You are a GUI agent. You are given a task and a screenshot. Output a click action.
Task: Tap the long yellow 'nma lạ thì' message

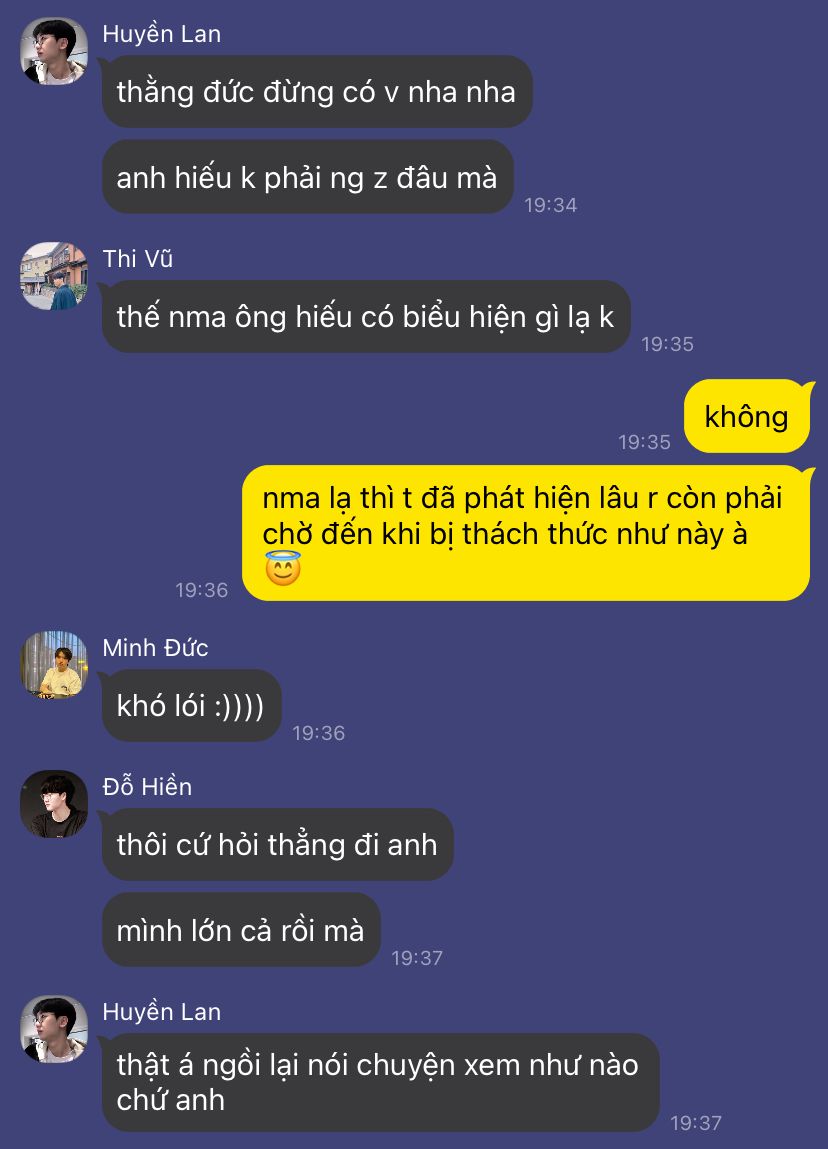point(526,533)
